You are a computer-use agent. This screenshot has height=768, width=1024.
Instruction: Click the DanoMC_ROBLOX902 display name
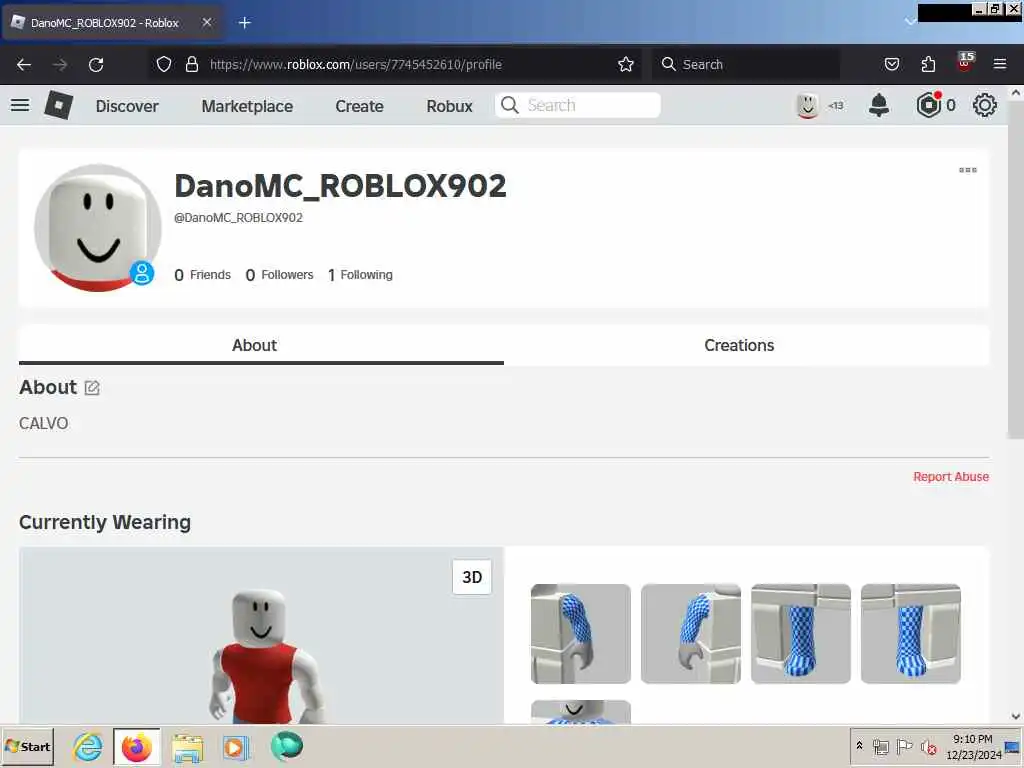tap(340, 186)
